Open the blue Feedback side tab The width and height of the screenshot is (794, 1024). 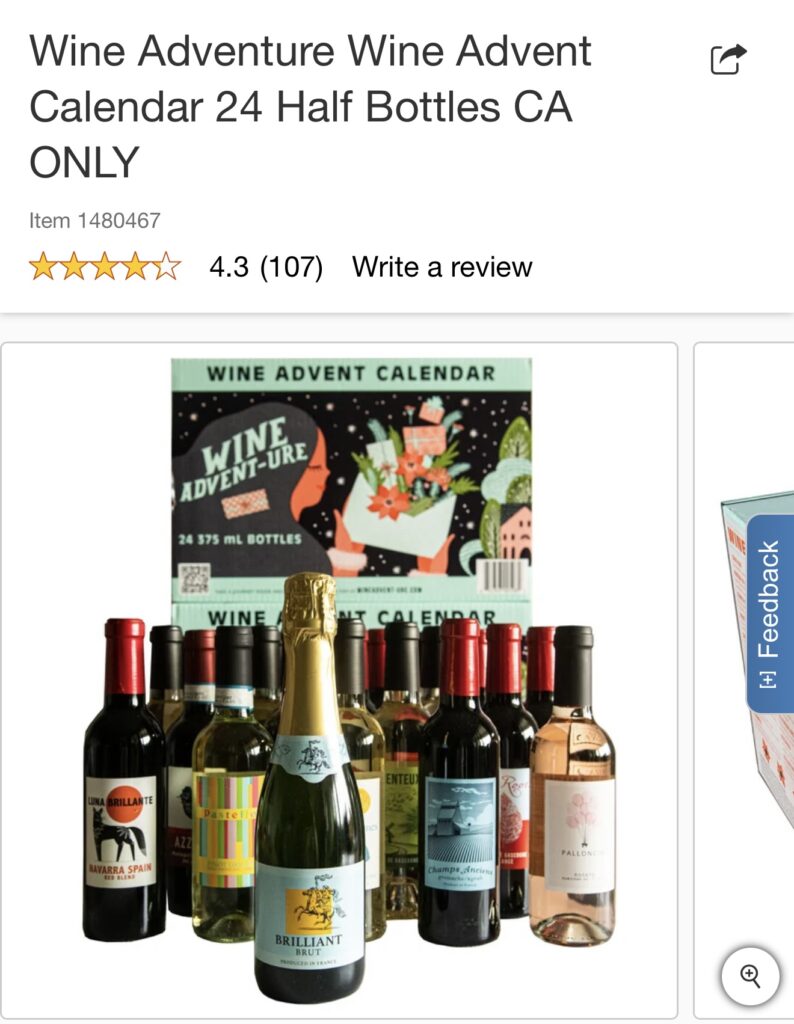tap(770, 613)
